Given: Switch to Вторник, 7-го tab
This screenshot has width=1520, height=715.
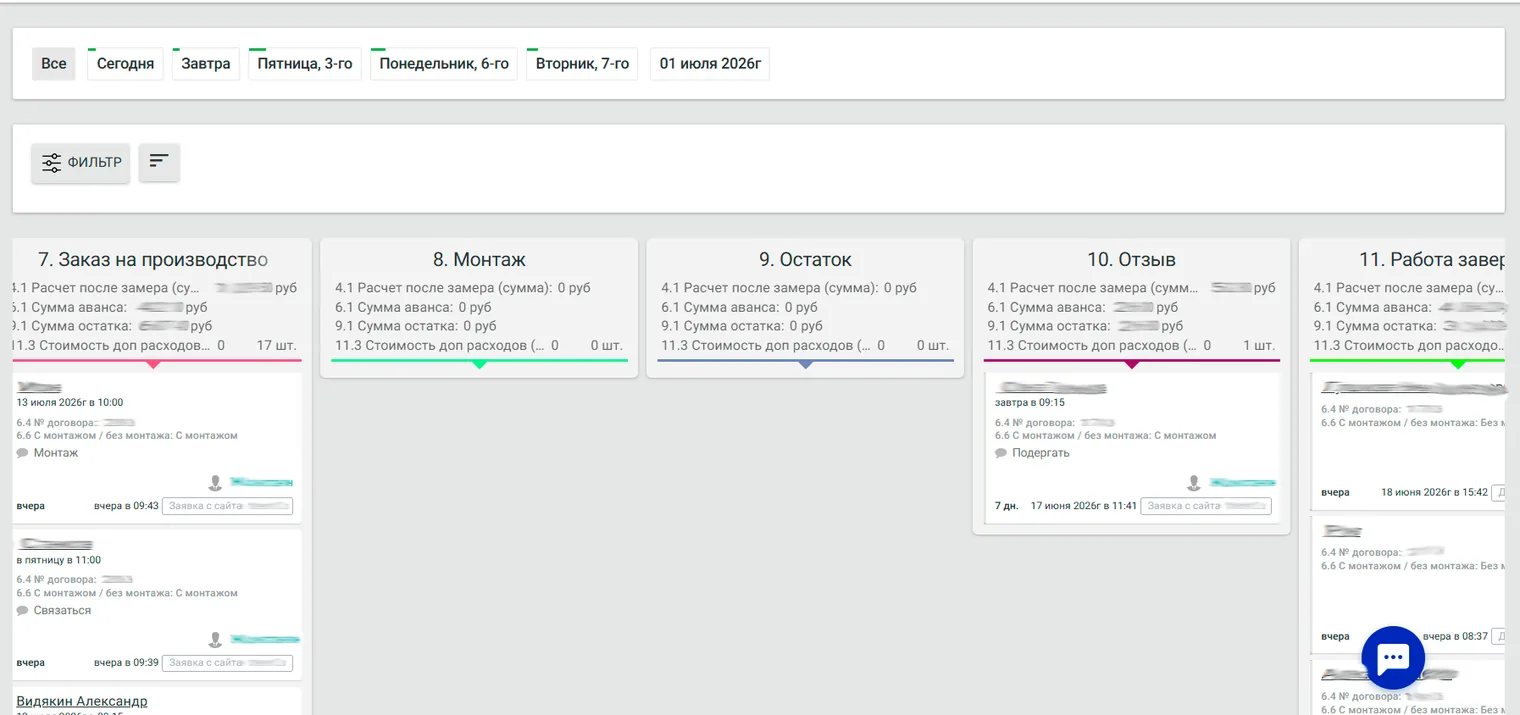Looking at the screenshot, I should pos(582,64).
